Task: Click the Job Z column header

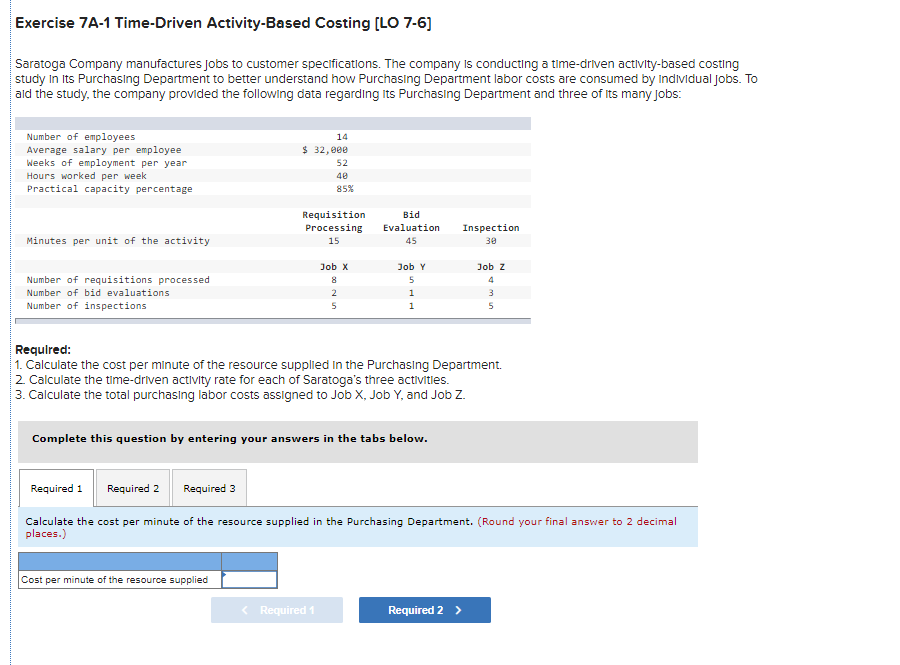Action: pyautogui.click(x=488, y=265)
